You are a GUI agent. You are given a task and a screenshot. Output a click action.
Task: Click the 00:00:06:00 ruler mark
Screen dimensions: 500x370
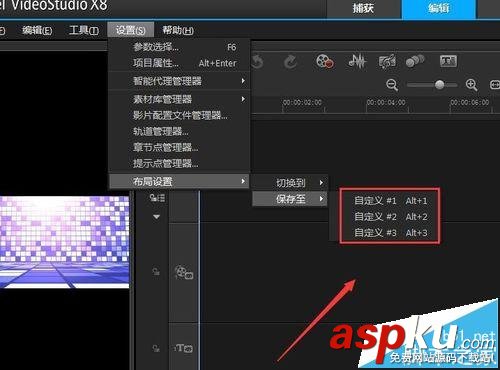click(x=470, y=102)
